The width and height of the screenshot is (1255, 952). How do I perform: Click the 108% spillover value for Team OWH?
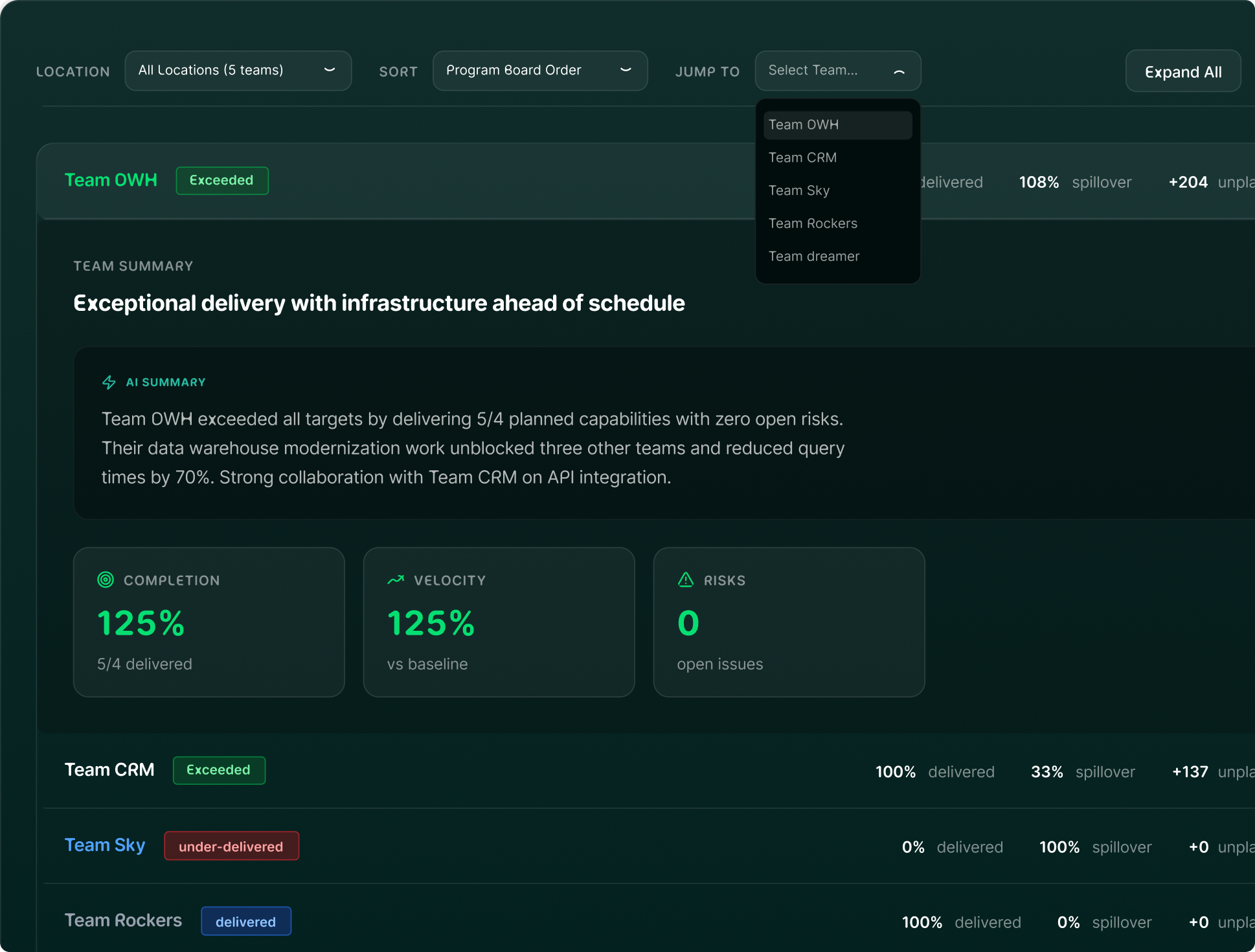coord(1039,183)
